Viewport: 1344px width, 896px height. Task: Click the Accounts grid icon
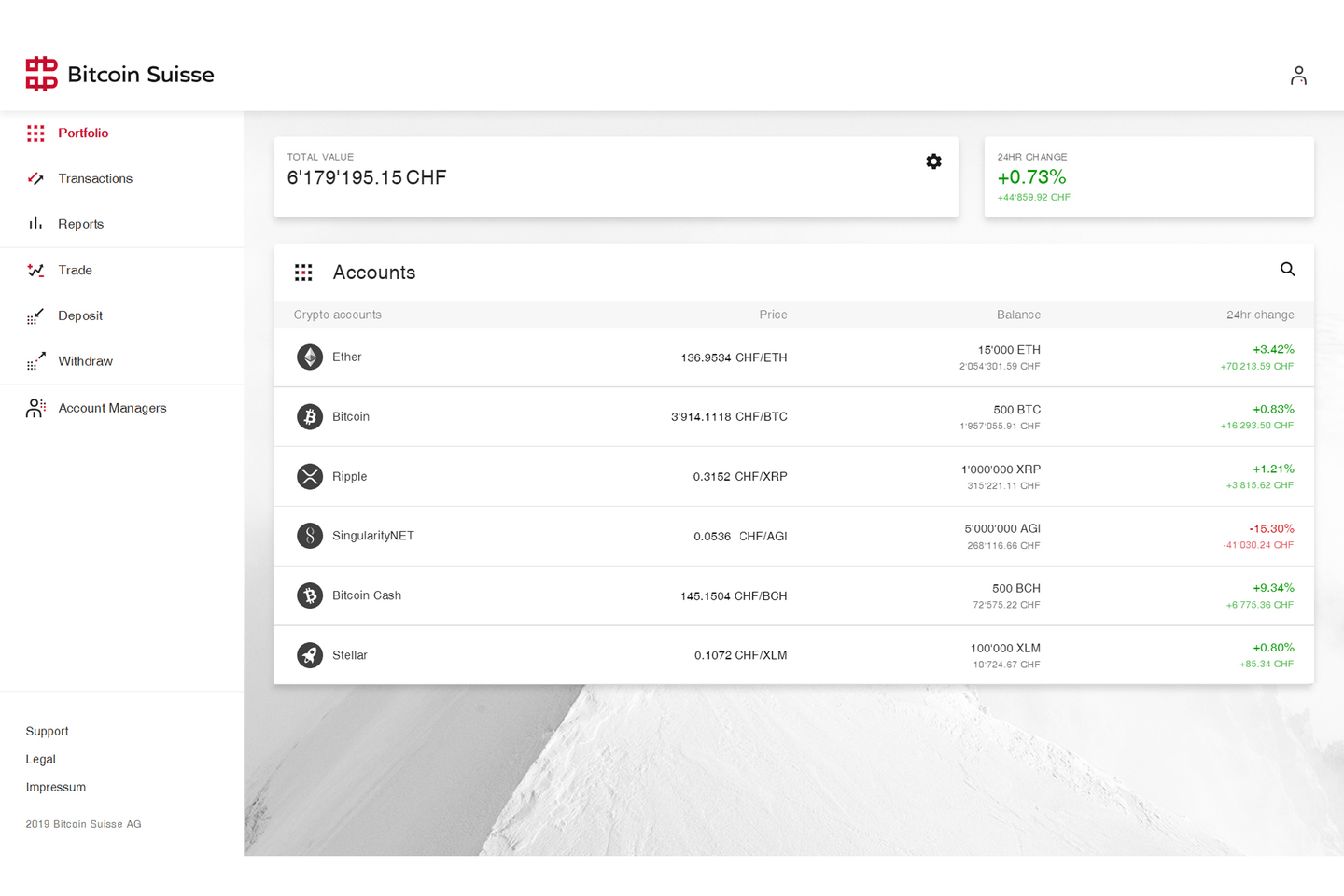pyautogui.click(x=303, y=273)
